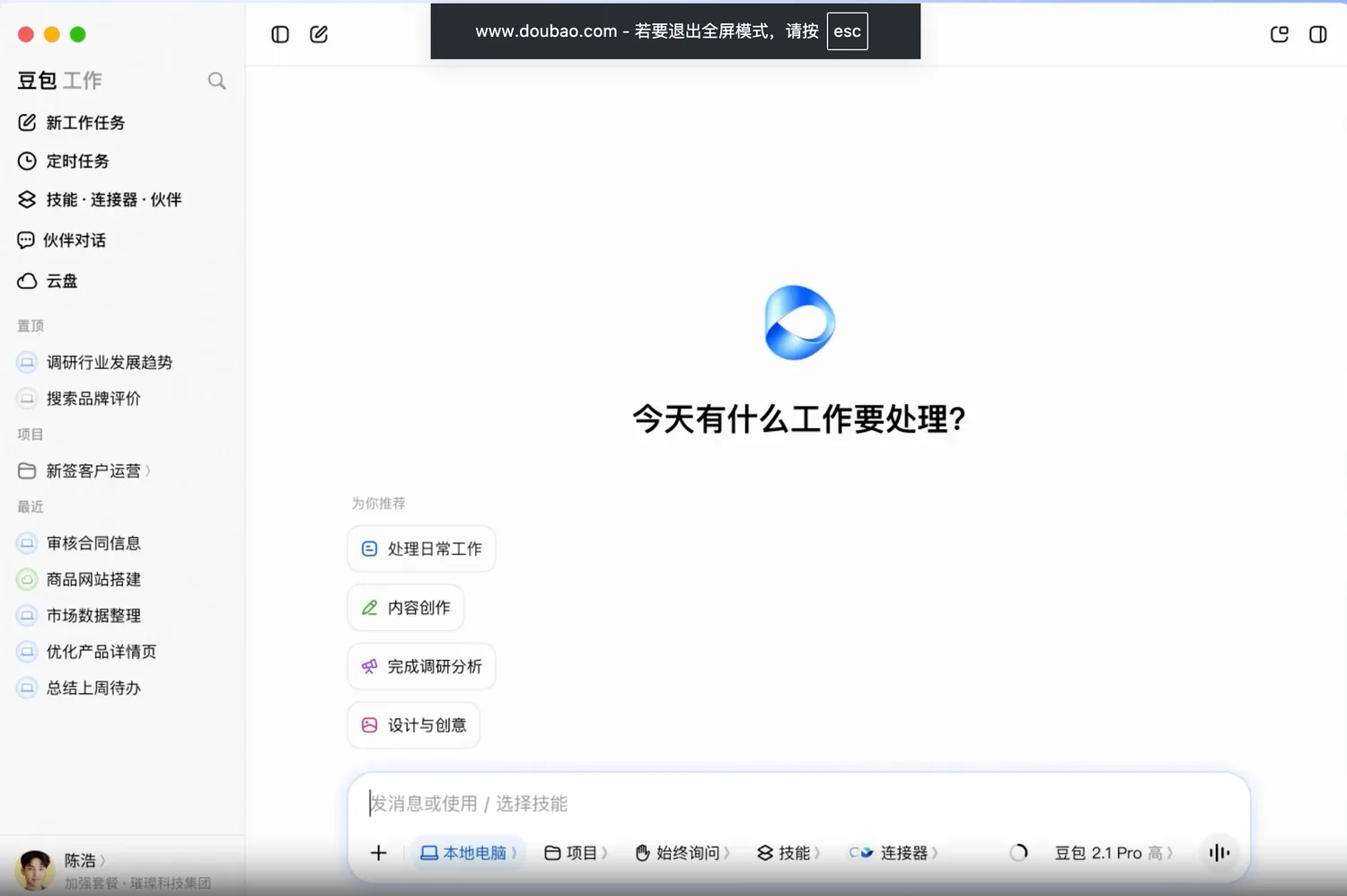Viewport: 1347px width, 896px height.
Task: Click the 完成调研分析 suggestion
Action: (x=421, y=666)
